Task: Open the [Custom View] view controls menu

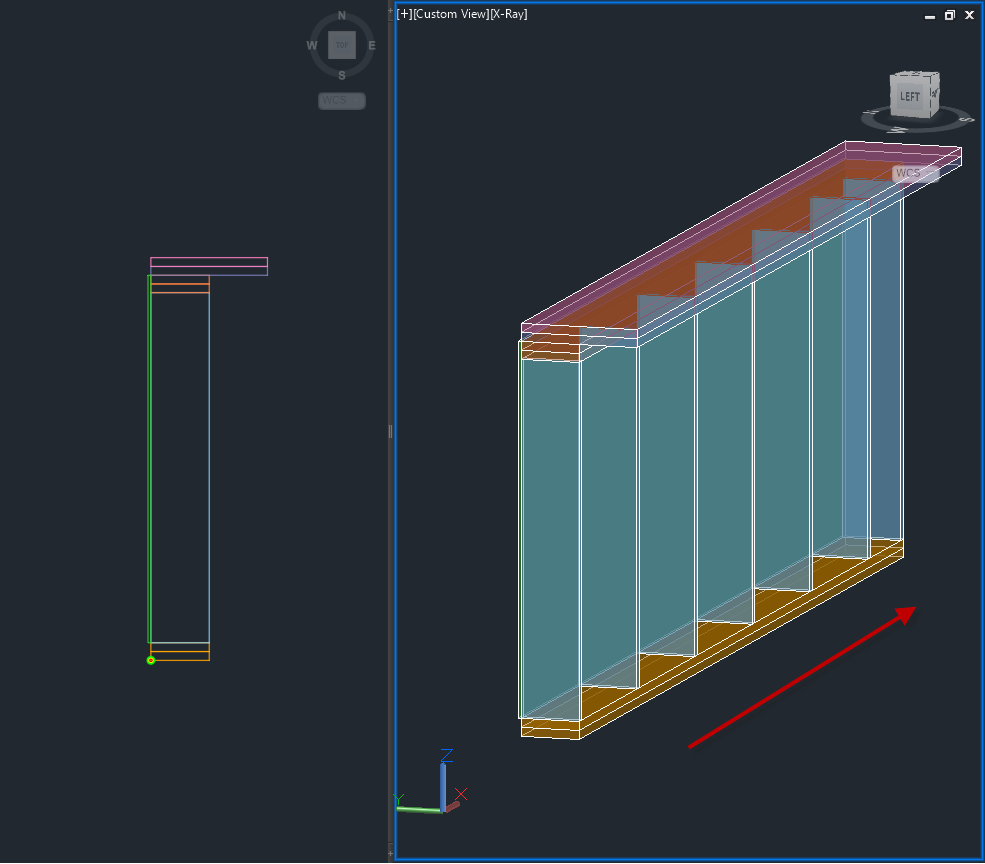Action: click(x=451, y=14)
